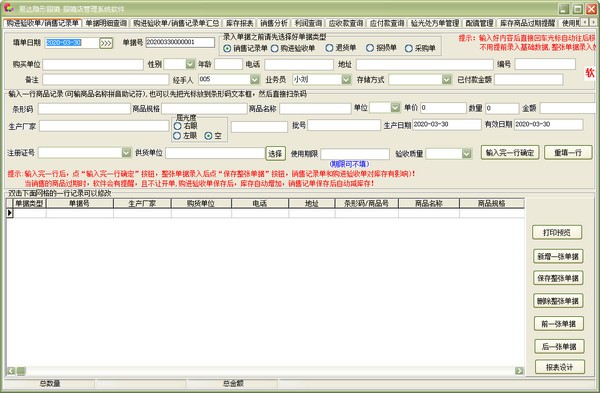Click the date picker arrow button
Image resolution: width=600 pixels, height=393 pixels.
click(106, 43)
